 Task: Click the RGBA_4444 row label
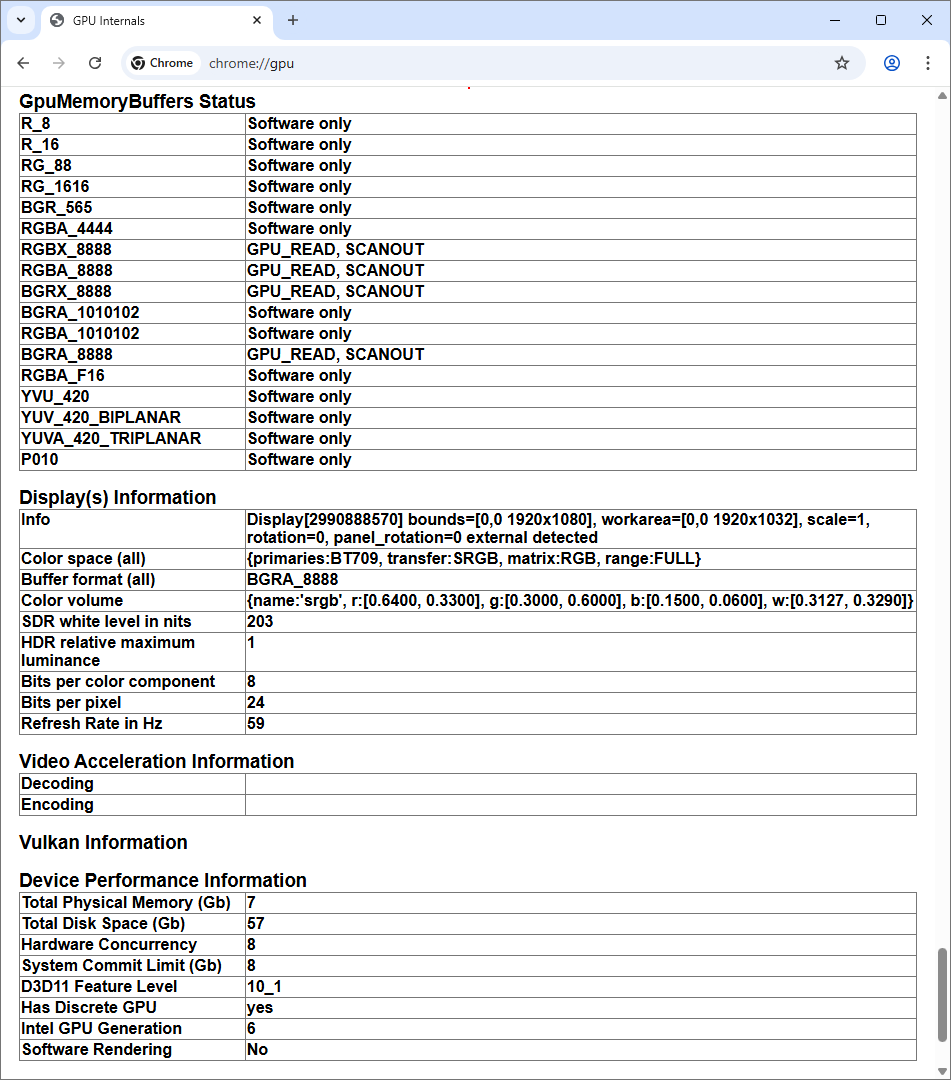[x=67, y=229]
